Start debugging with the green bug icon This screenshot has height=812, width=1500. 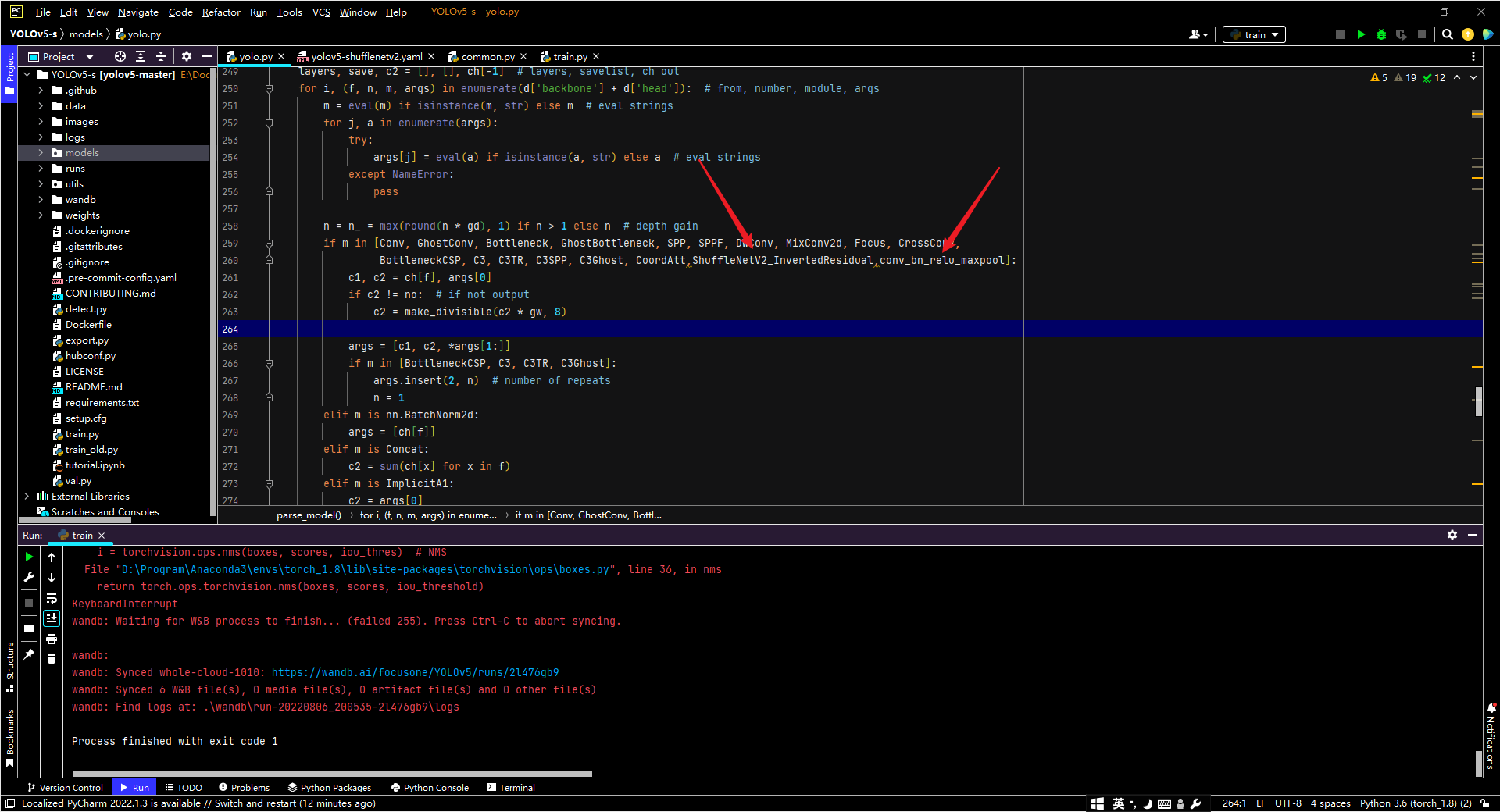coord(1381,34)
